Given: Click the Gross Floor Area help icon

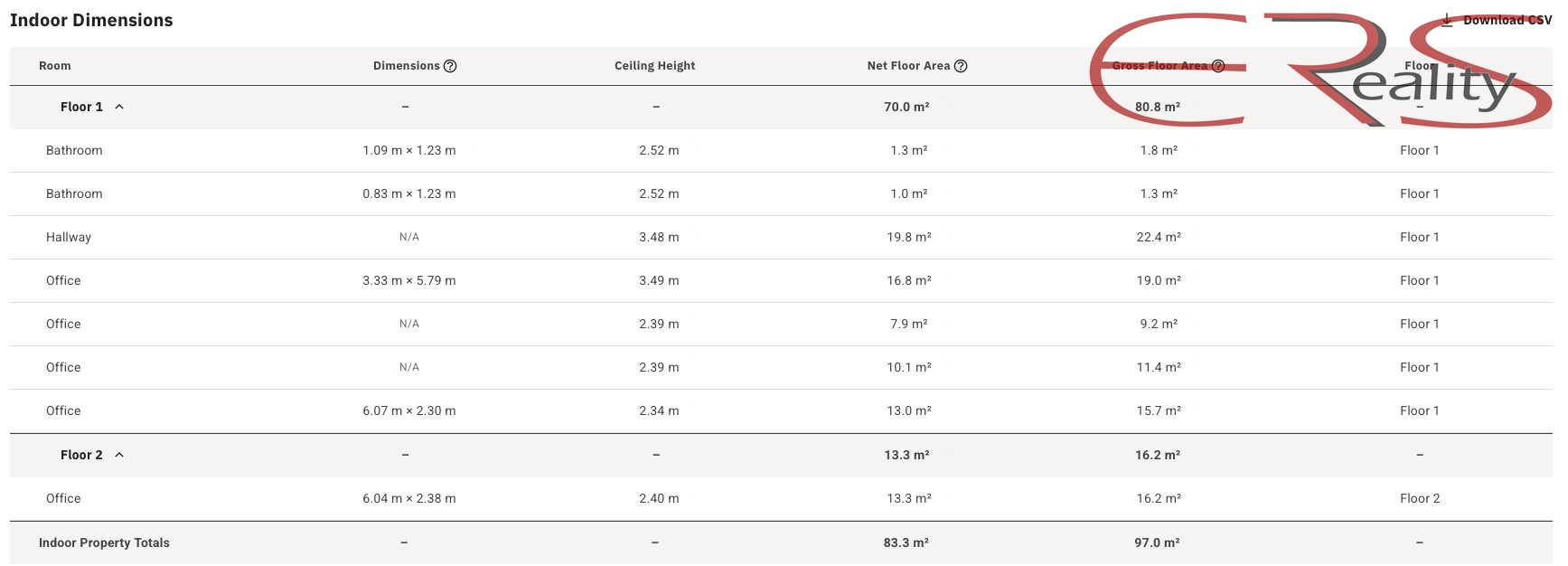Looking at the screenshot, I should [1218, 66].
